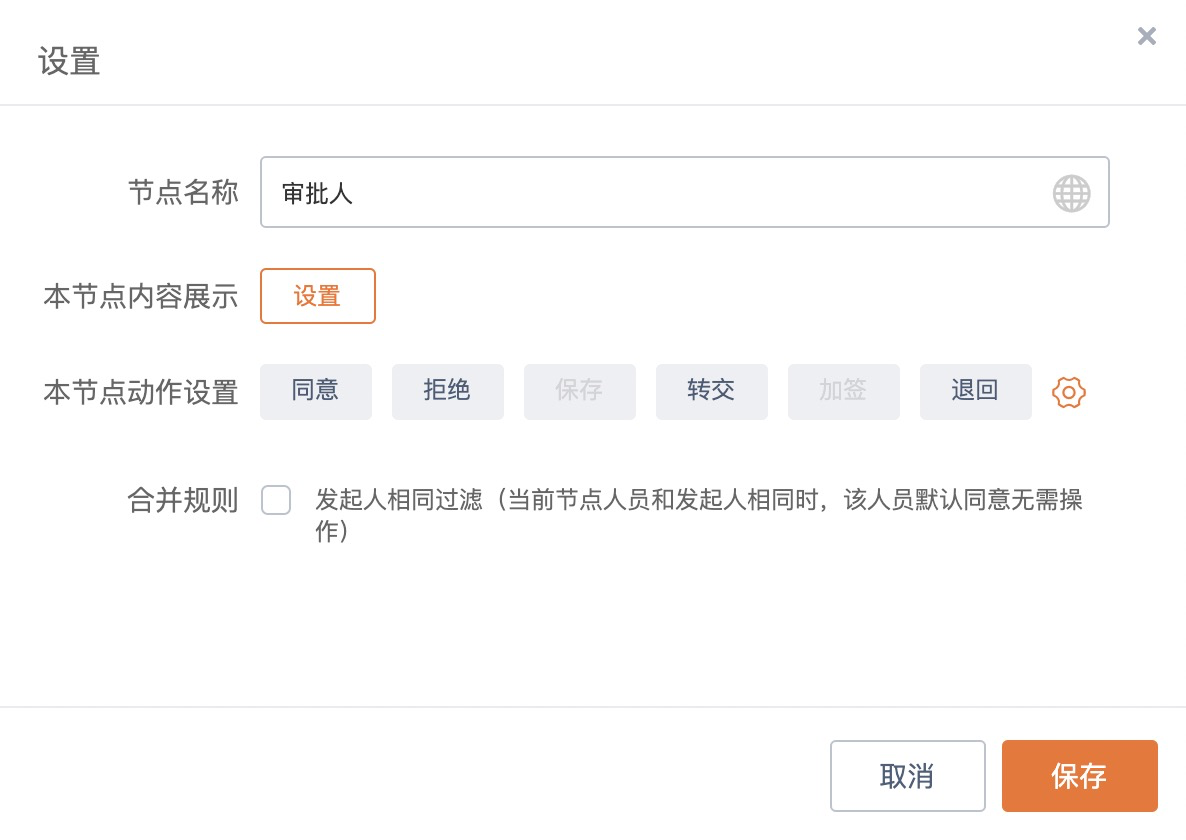Close the 设置 dialog with the X icon
Viewport: 1186px width, 840px height.
pos(1147,37)
